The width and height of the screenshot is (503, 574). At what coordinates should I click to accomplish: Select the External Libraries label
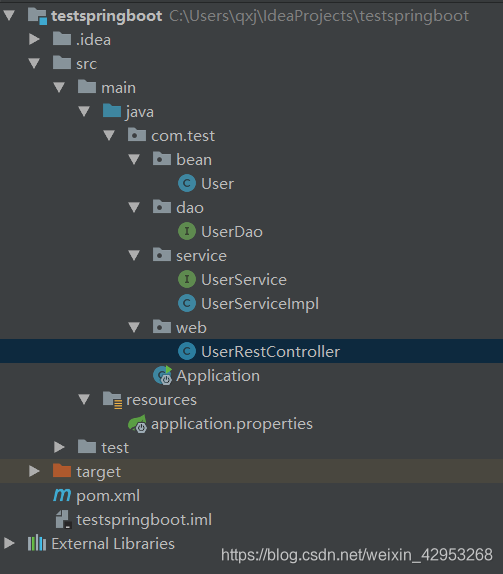(113, 544)
